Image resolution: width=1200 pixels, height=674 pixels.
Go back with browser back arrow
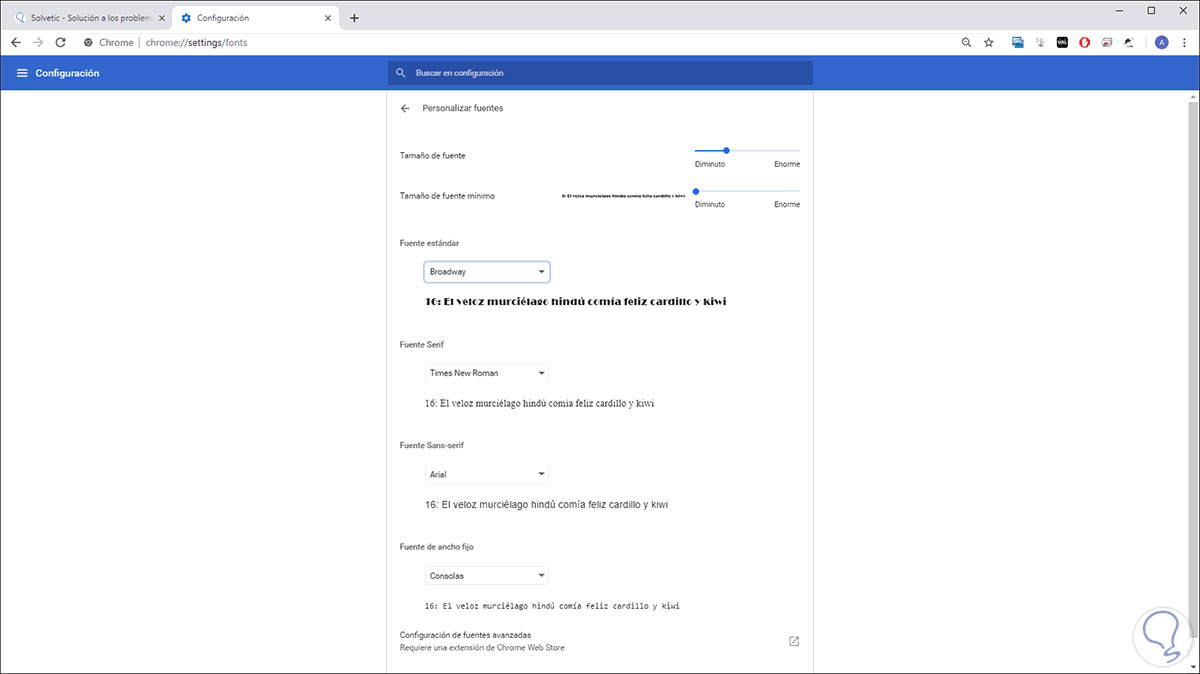pos(16,43)
